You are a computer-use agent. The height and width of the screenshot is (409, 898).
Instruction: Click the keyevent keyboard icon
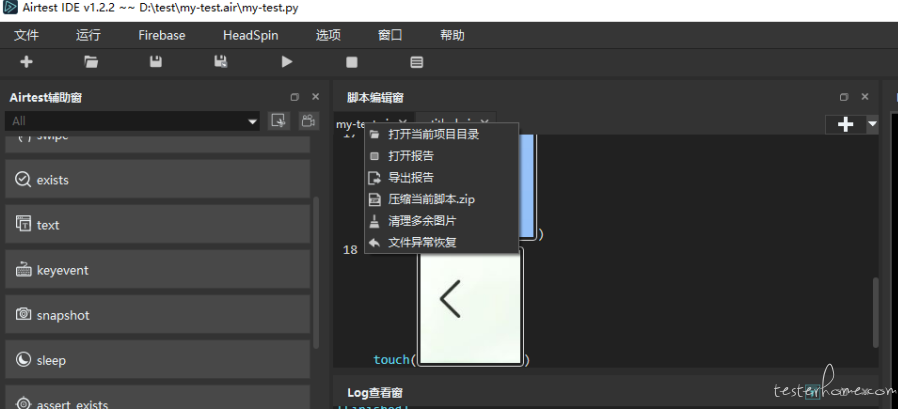click(x=23, y=269)
